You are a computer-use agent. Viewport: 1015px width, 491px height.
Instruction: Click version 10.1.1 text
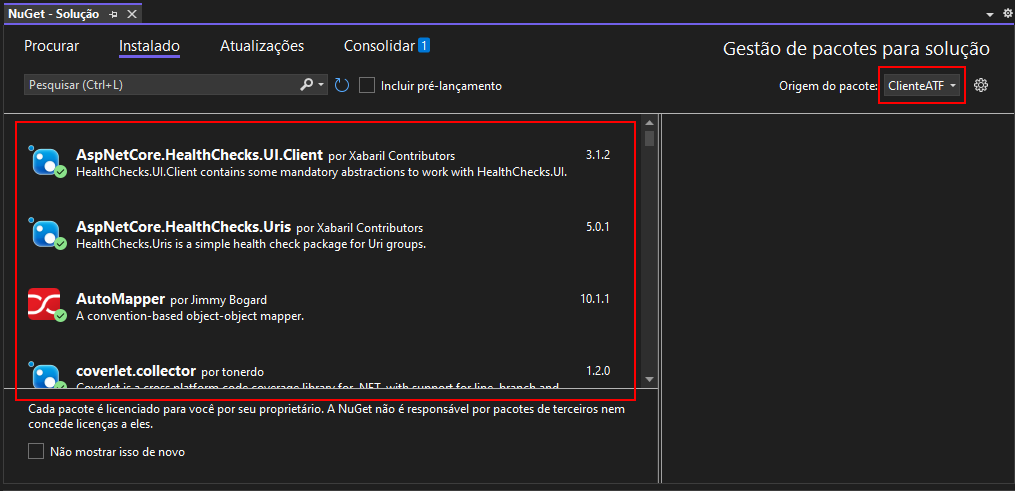click(x=596, y=299)
